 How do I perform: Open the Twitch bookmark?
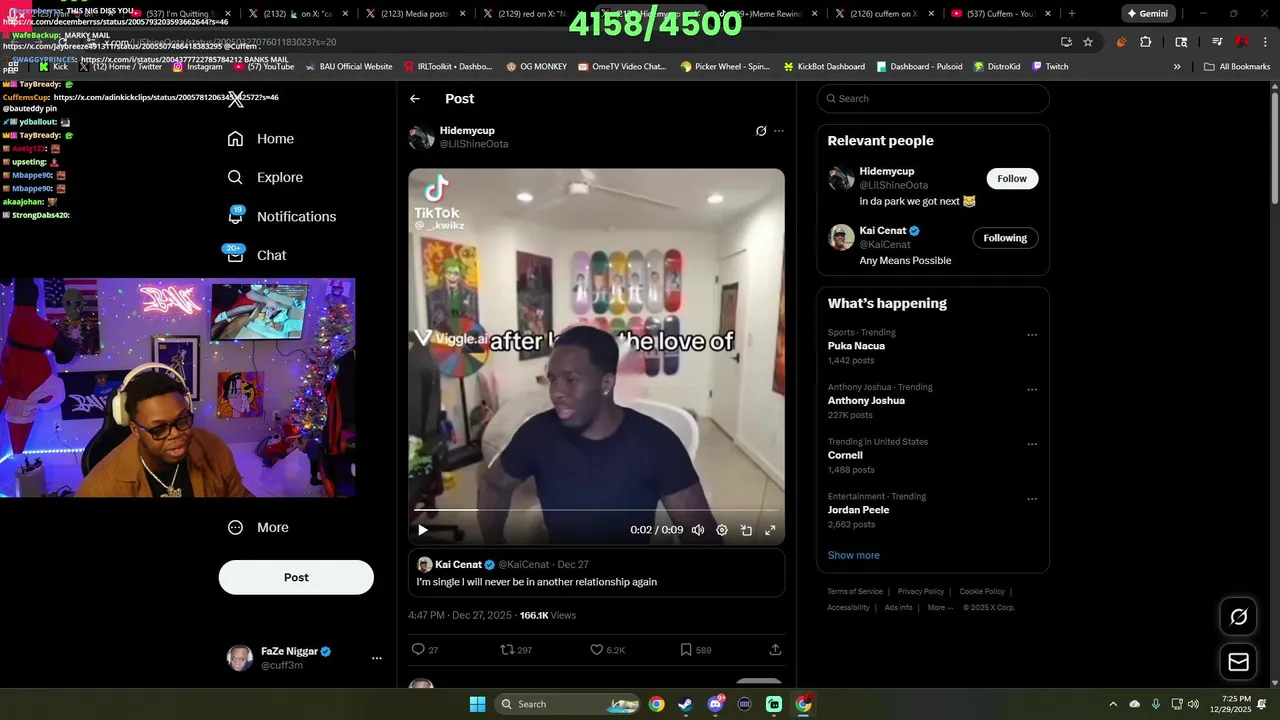(x=1050, y=67)
